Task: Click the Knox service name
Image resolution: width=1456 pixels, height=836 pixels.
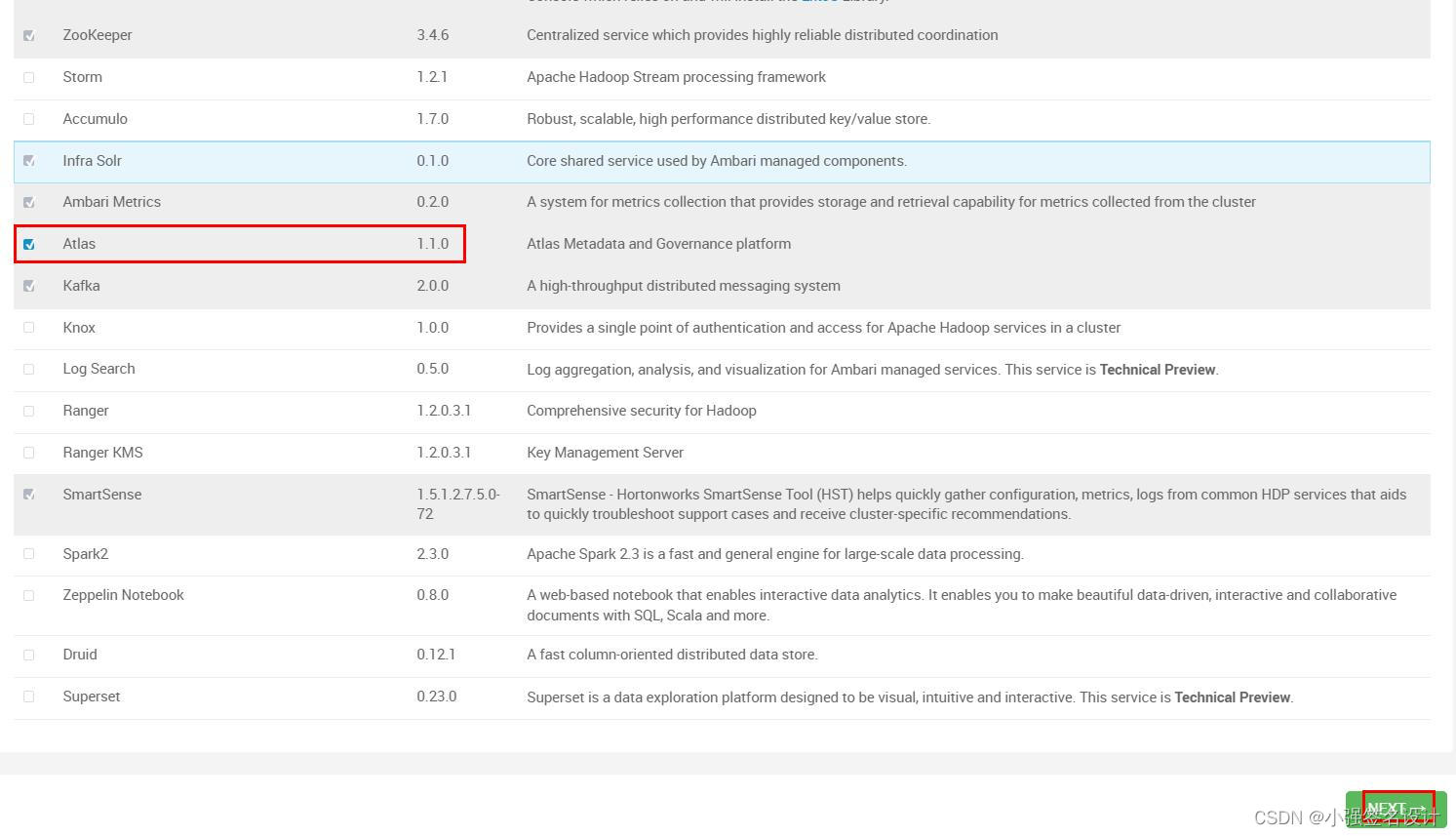Action: (79, 328)
